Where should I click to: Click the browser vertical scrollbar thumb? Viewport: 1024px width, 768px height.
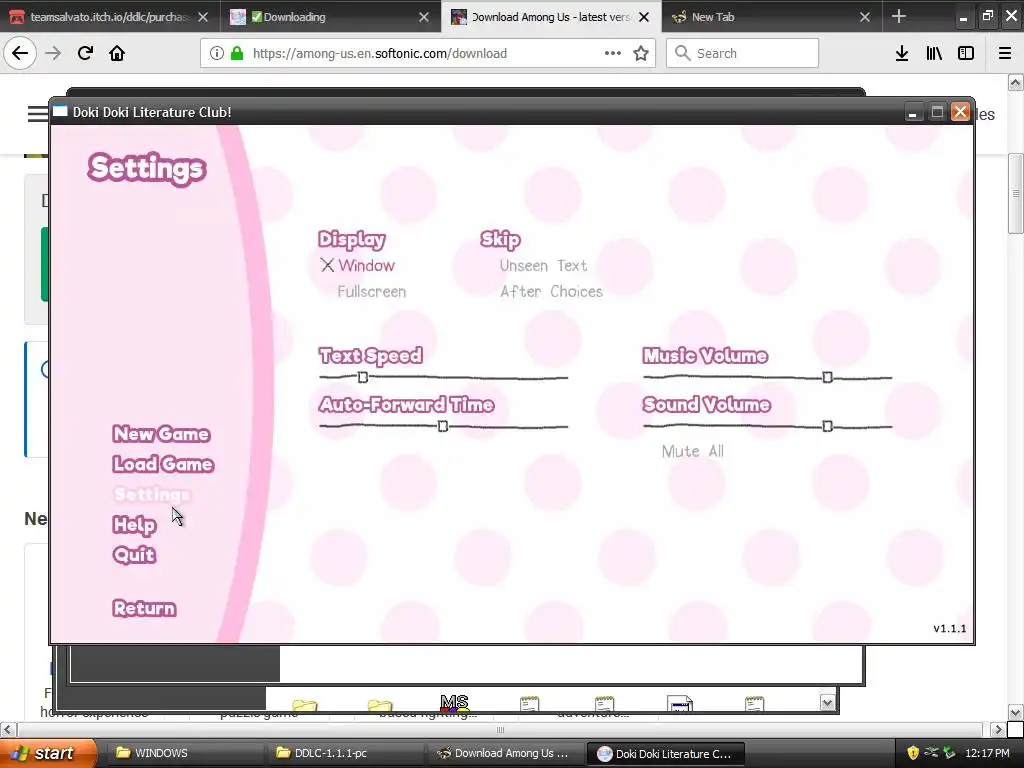[1015, 193]
